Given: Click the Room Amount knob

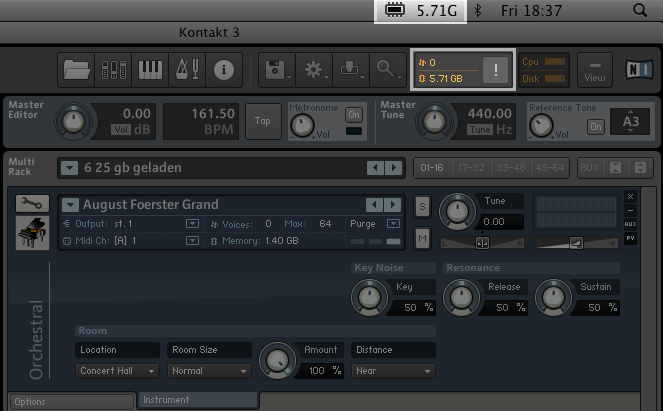Looking at the screenshot, I should (277, 361).
